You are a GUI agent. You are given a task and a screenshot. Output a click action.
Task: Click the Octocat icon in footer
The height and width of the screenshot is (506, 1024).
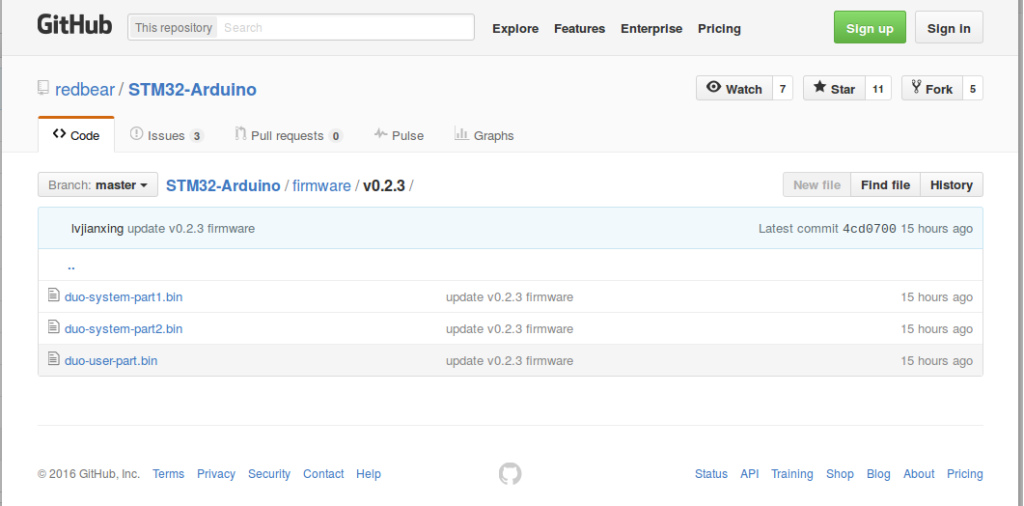point(510,474)
